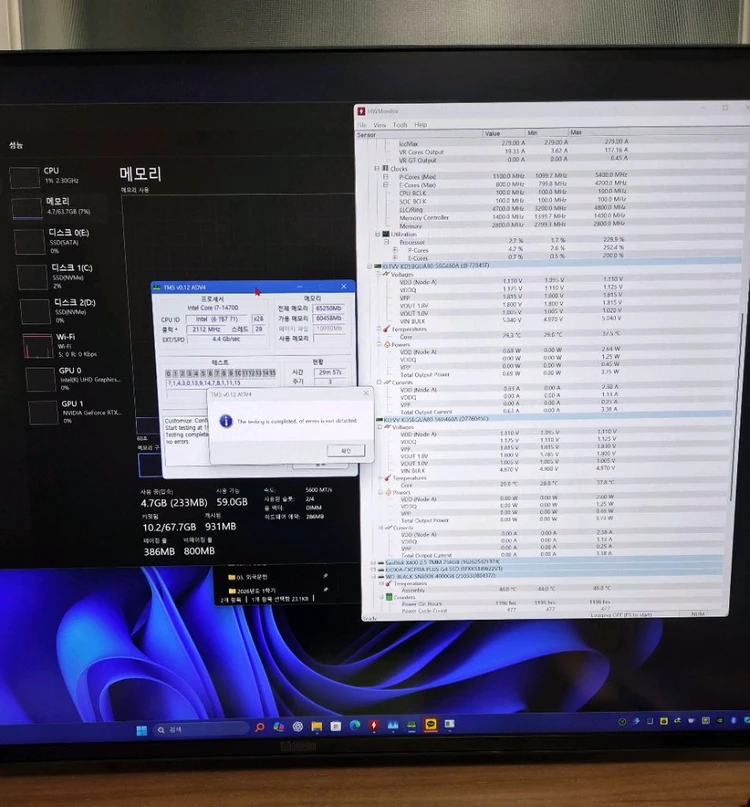Click the green check tray icon
The image size is (750, 807).
[x=622, y=722]
